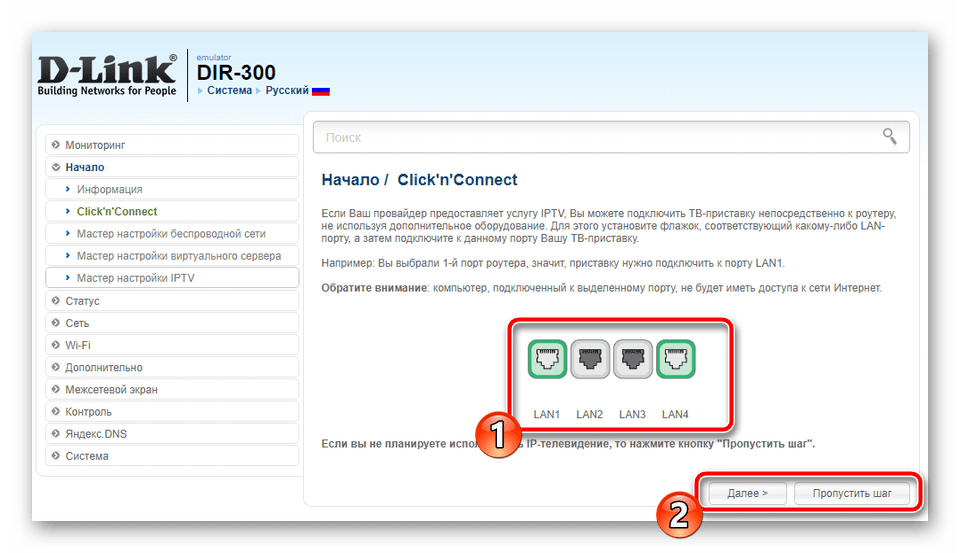
Task: Toggle the LAN1 port icon
Action: 547,359
